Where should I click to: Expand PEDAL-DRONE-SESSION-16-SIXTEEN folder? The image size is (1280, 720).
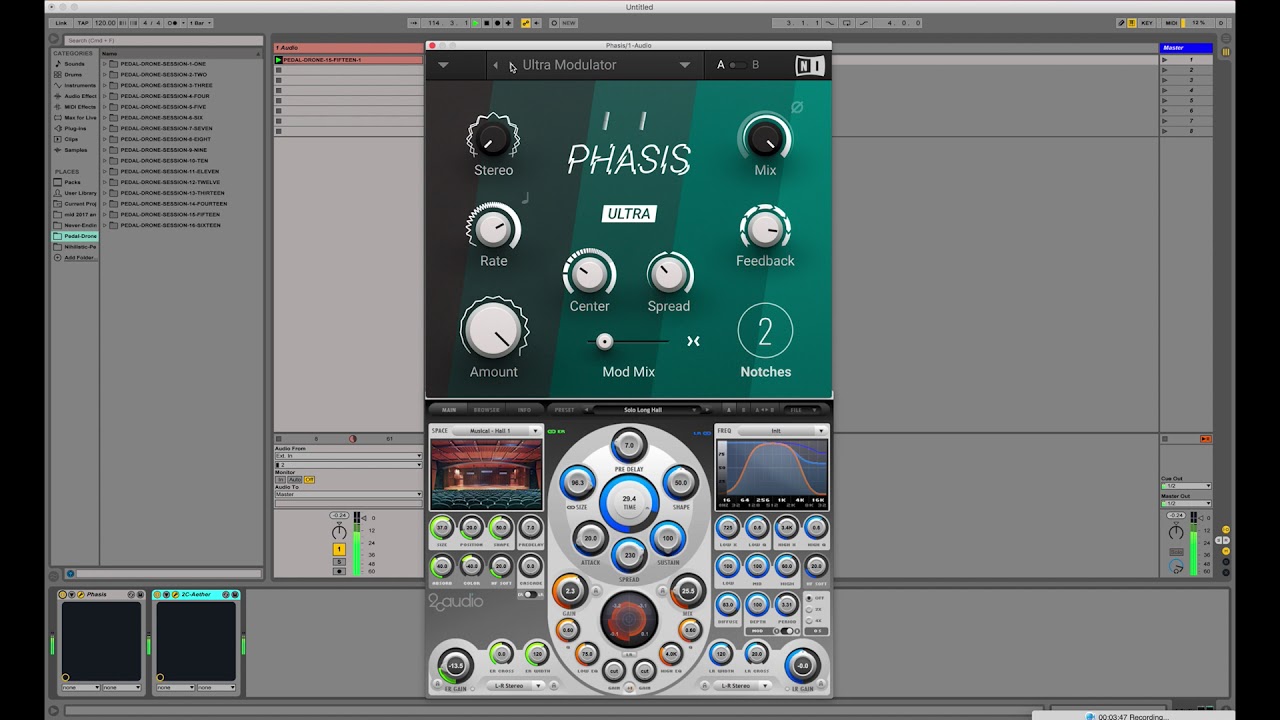104,225
